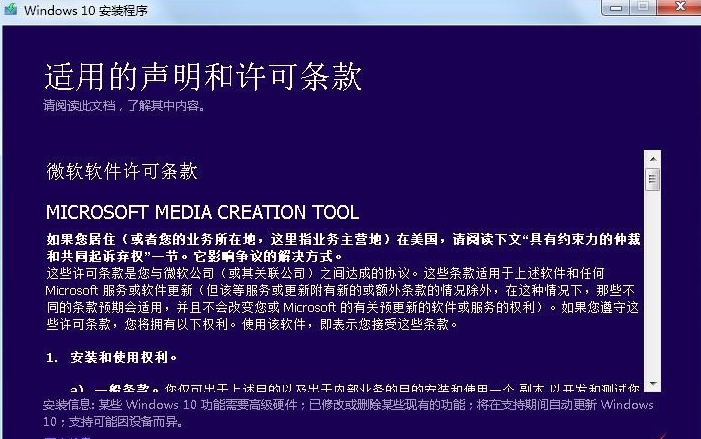
Task: Maximize the Windows 10 安装程序 window
Action: [x=642, y=8]
